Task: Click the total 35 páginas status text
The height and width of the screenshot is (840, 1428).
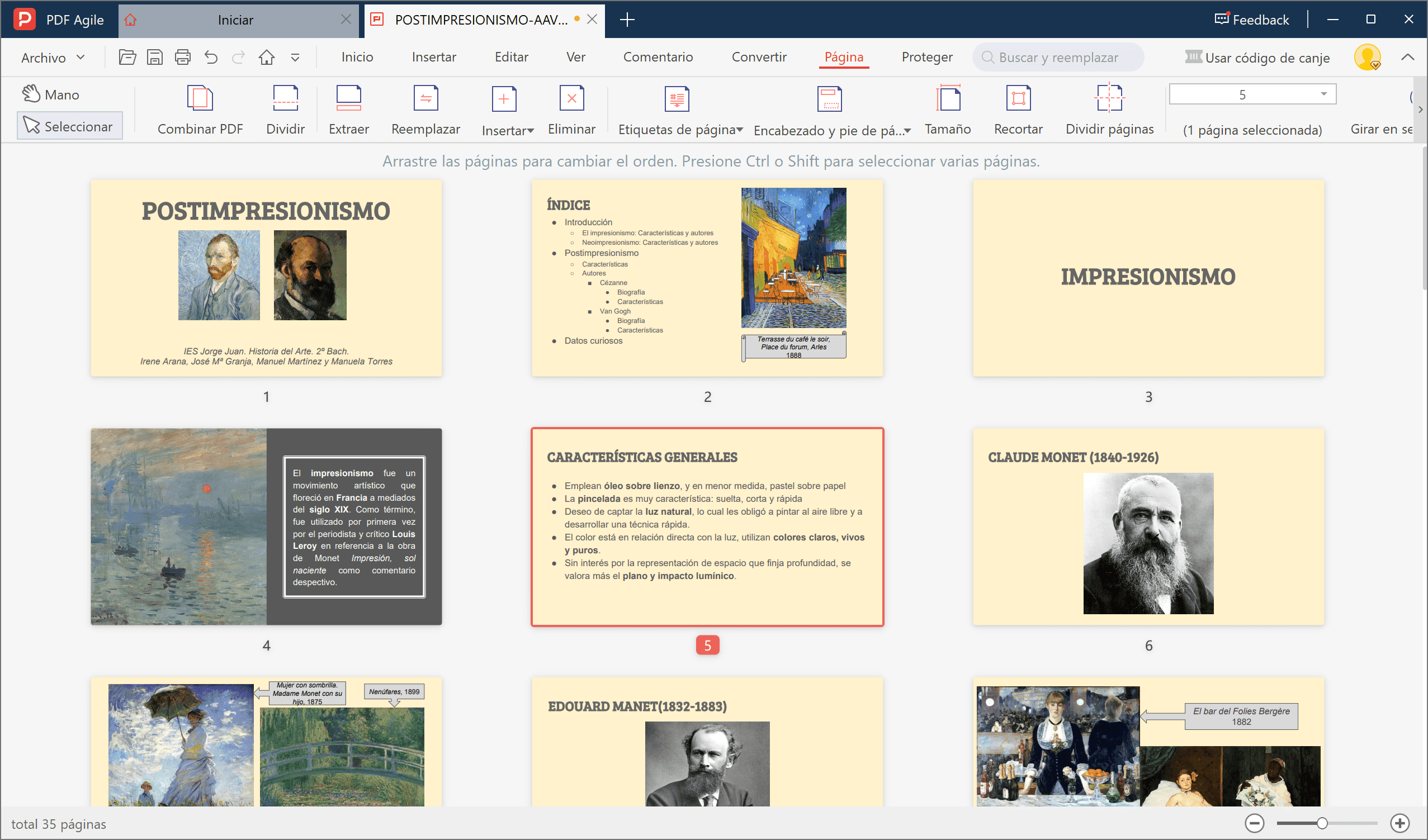Action: pos(58,824)
